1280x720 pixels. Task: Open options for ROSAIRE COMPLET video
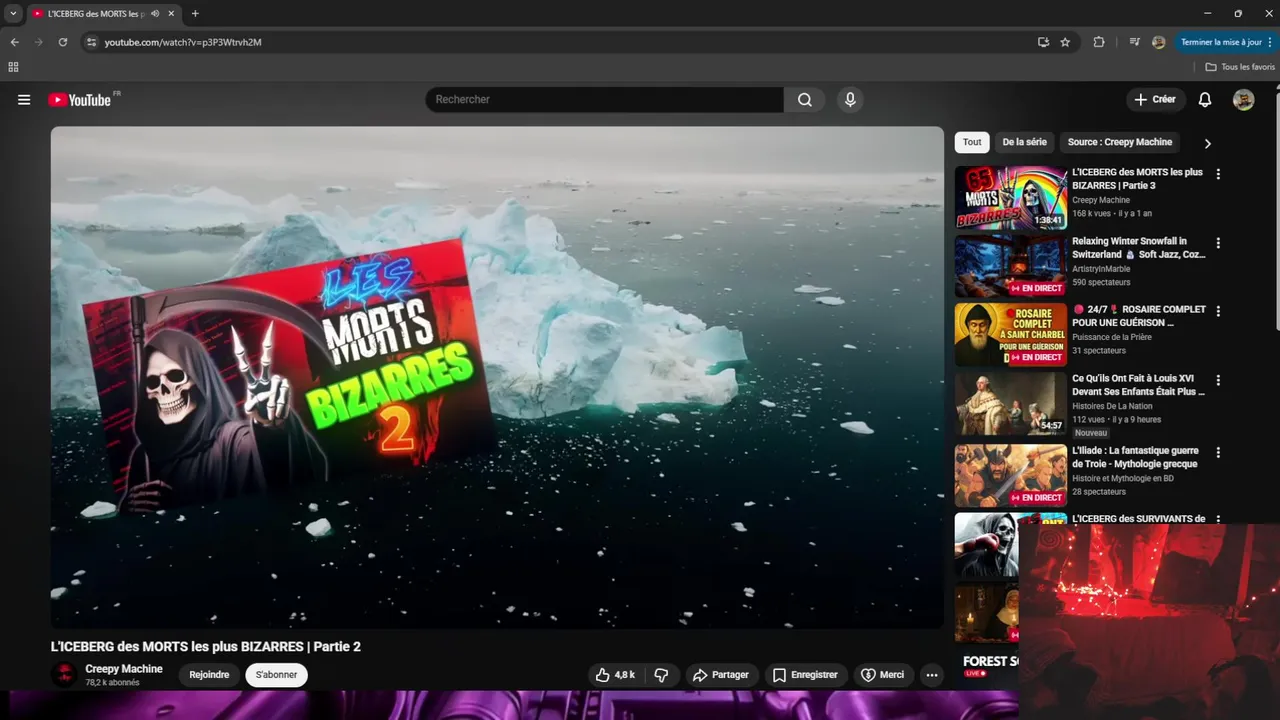pos(1218,311)
